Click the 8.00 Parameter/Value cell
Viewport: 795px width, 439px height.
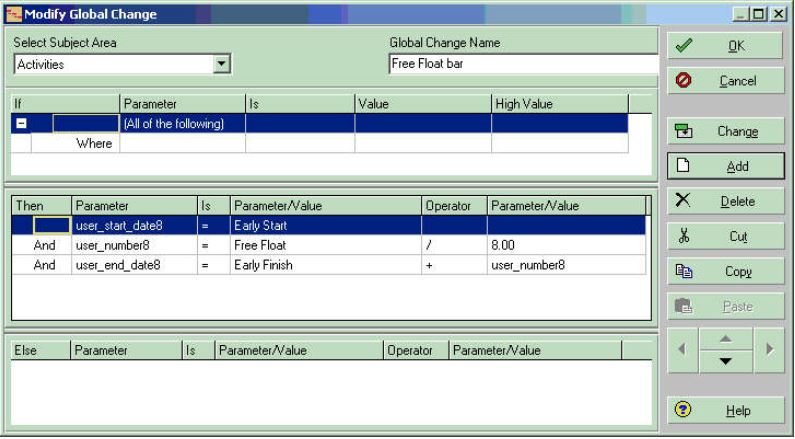565,245
